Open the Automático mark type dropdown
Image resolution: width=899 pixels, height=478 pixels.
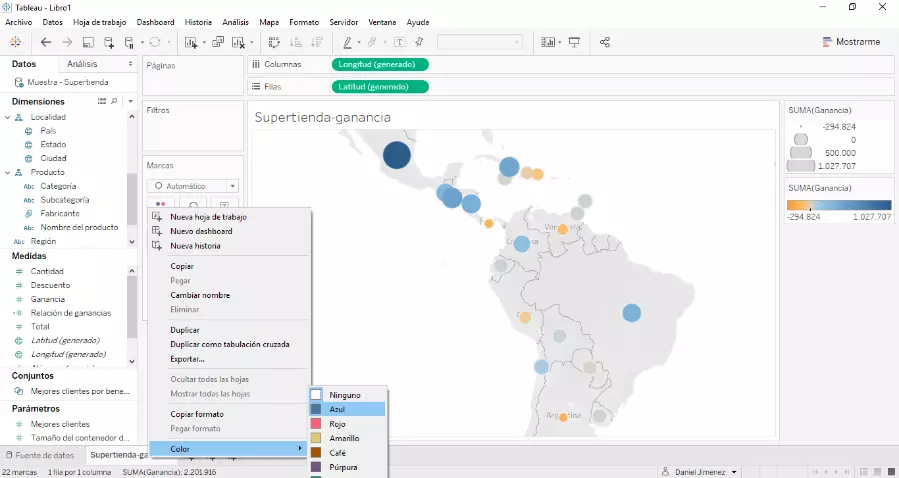[193, 186]
